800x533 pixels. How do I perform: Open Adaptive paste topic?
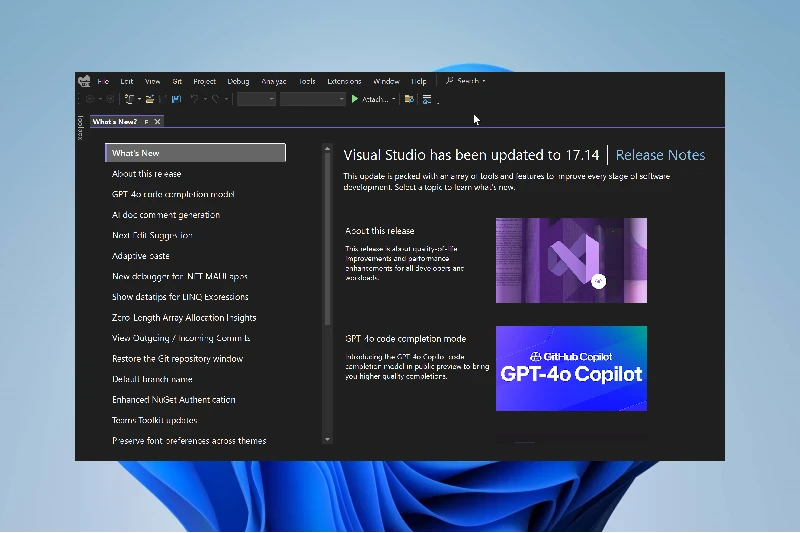coord(140,256)
